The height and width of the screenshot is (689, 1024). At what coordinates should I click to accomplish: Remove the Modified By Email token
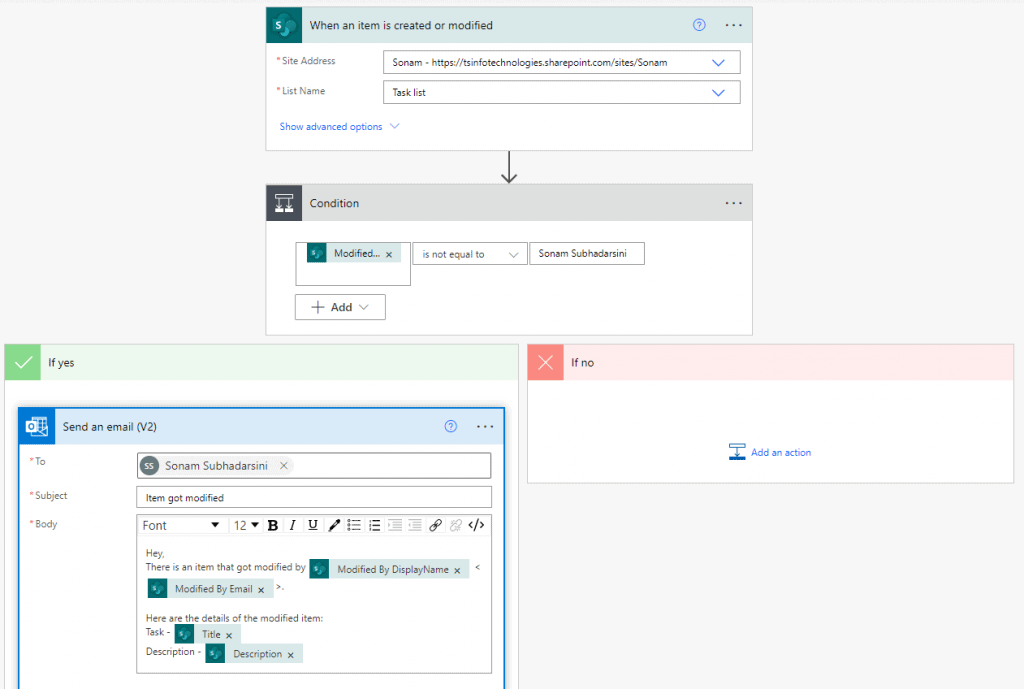[x=261, y=590]
